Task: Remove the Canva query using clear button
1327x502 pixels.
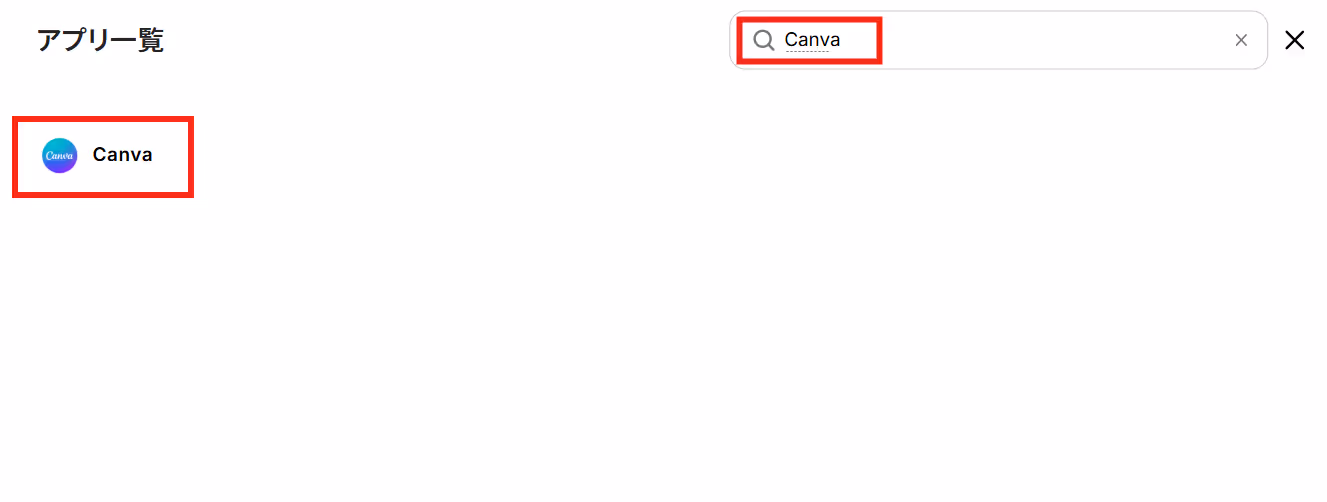Action: tap(1241, 40)
